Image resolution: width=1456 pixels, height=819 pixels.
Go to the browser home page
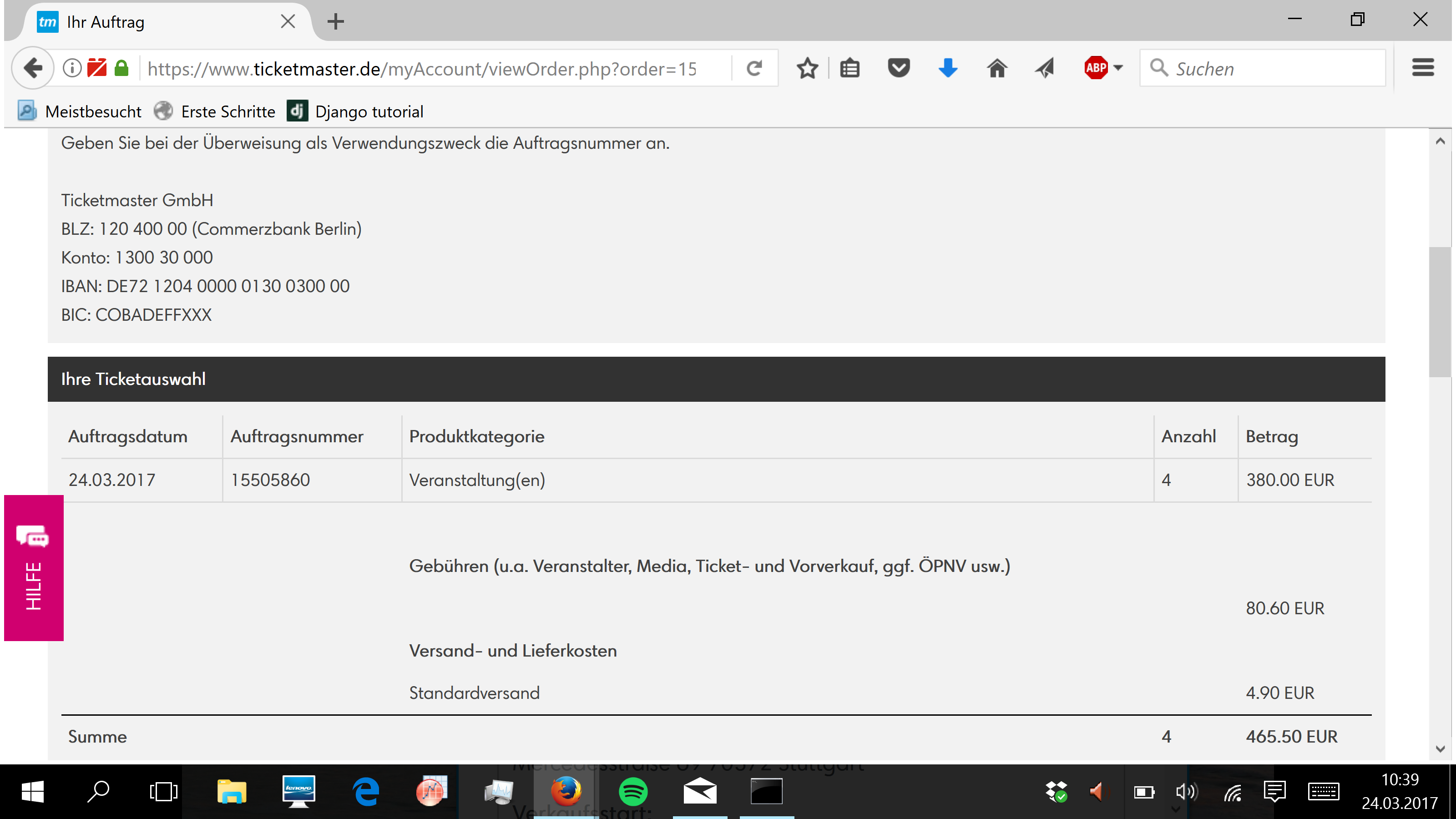tap(996, 68)
